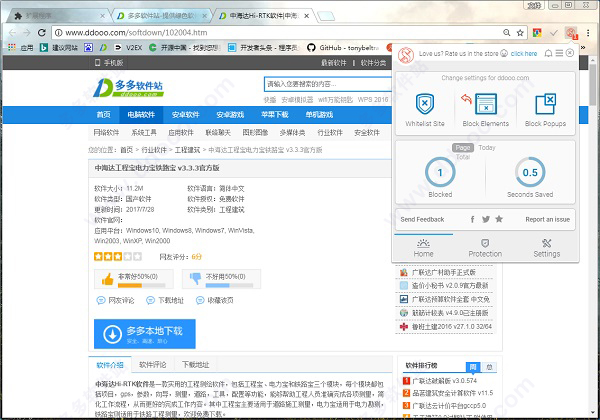Open the 行业软件 category link in subnav

pos(330,133)
